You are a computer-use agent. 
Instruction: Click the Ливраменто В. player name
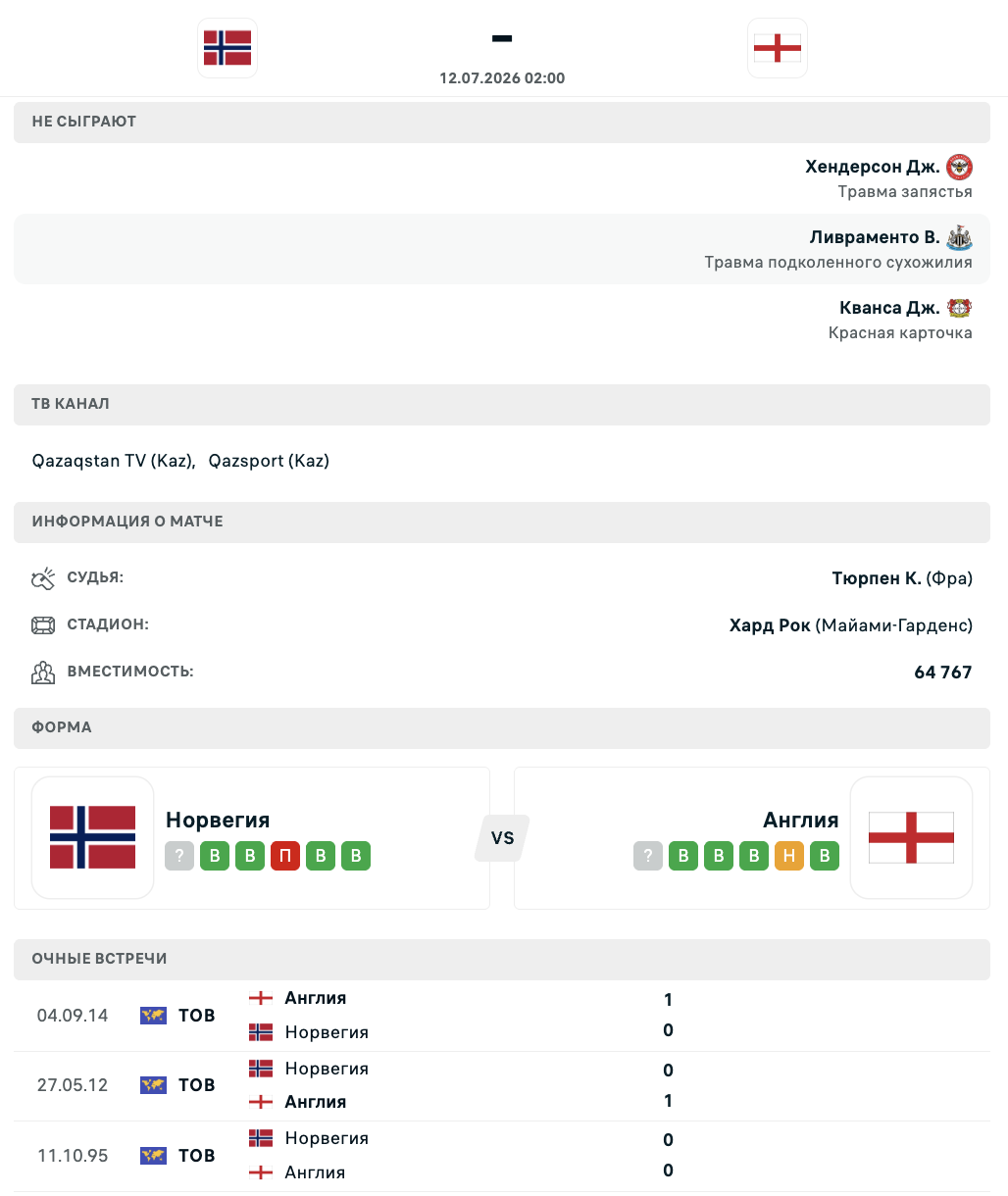875,237
